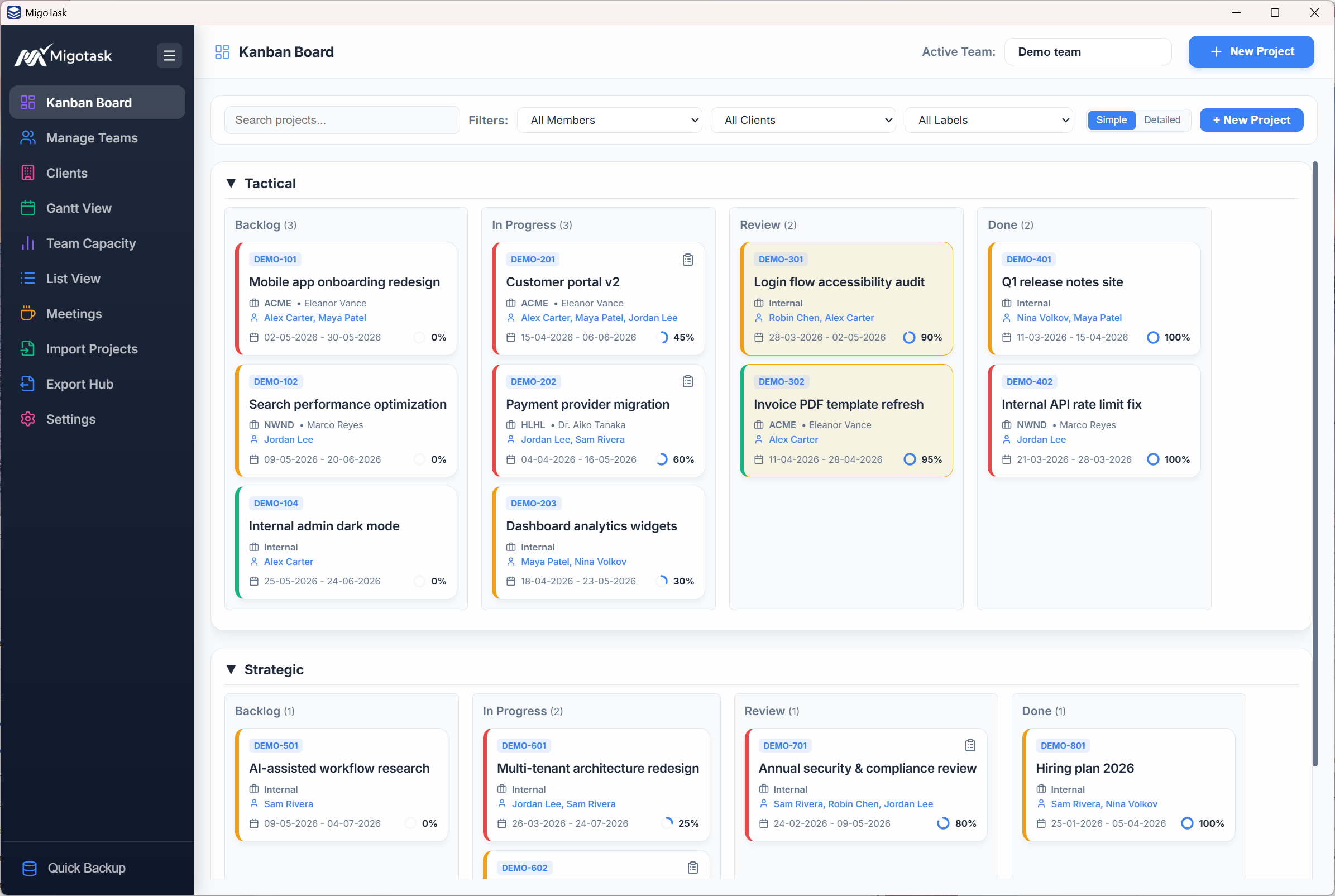Click person icon on Internal API rate limit card
Screen dimensions: 1335x896
[1007, 439]
